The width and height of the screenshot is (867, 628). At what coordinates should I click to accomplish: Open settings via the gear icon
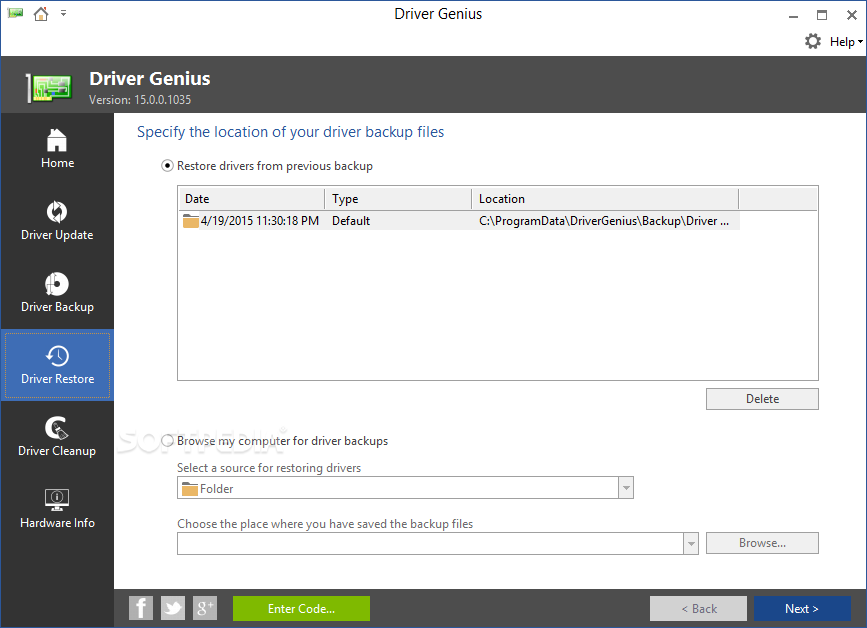coord(812,41)
